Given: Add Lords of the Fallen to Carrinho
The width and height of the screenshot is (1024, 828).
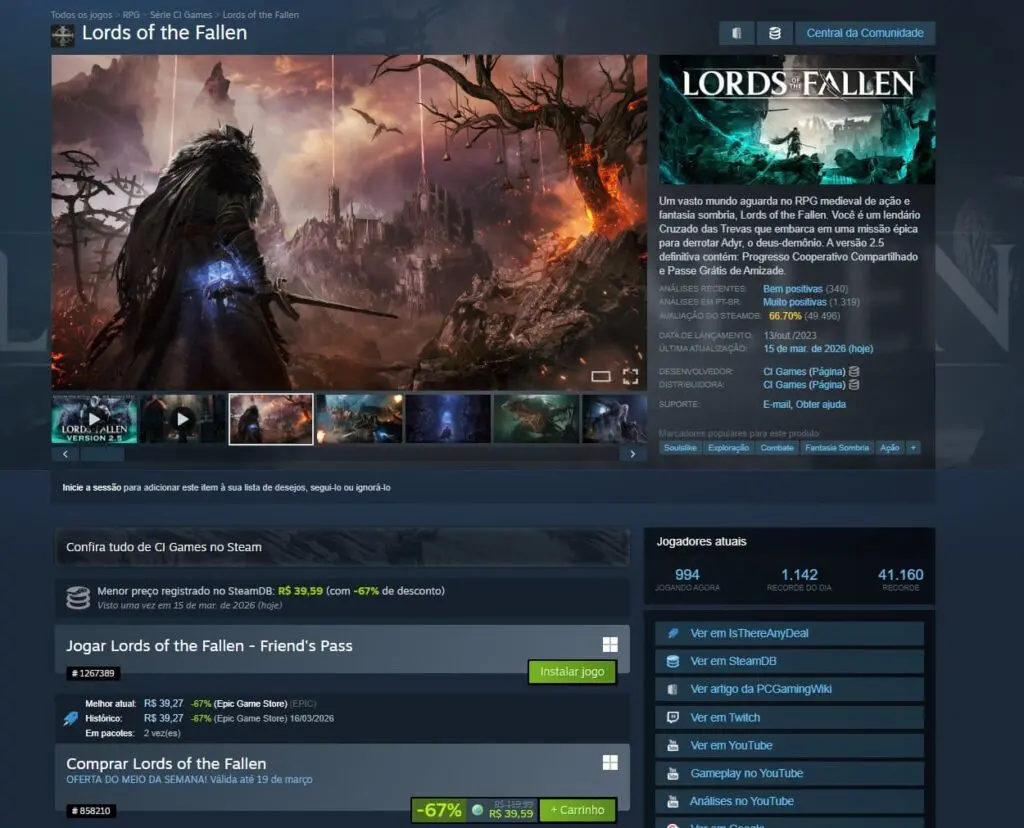Looking at the screenshot, I should coord(577,810).
